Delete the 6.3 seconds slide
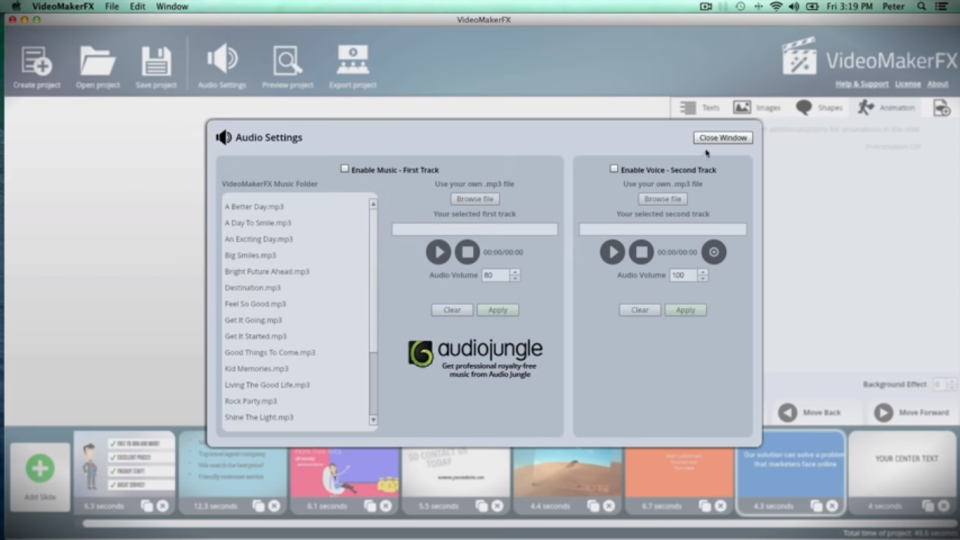Viewport: 960px width, 540px height. click(x=163, y=506)
